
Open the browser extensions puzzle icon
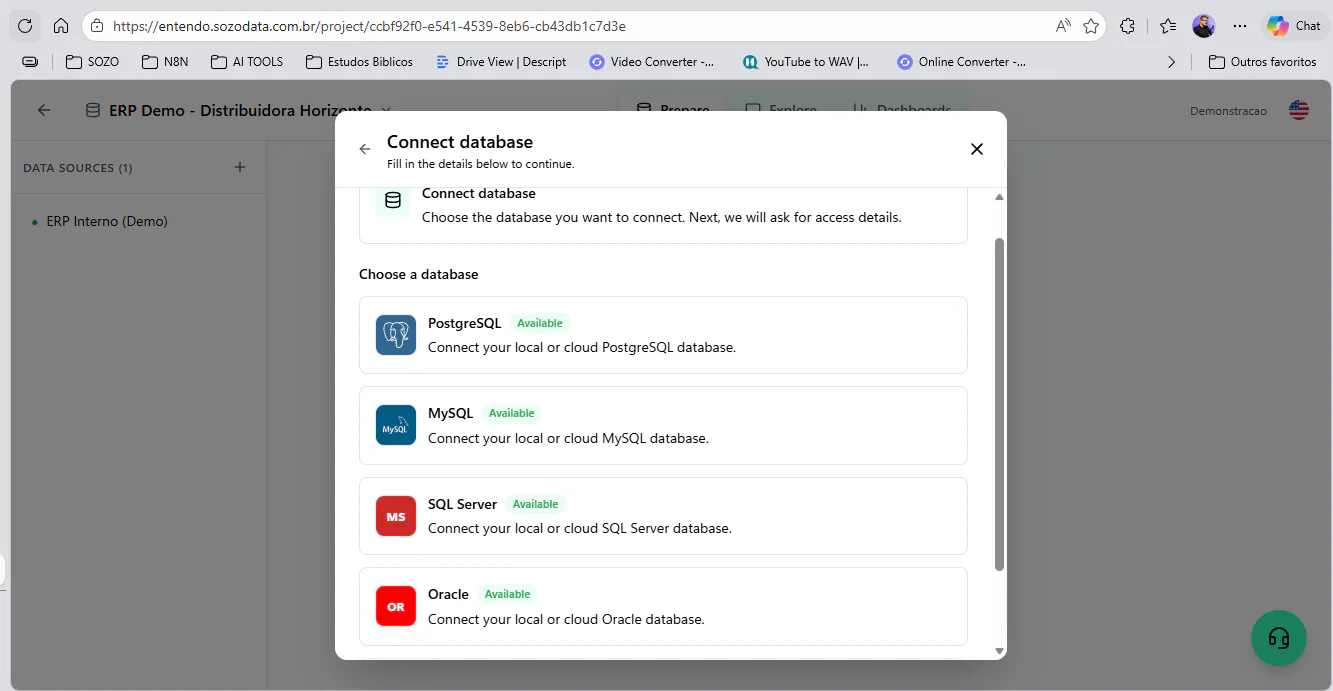click(1128, 26)
